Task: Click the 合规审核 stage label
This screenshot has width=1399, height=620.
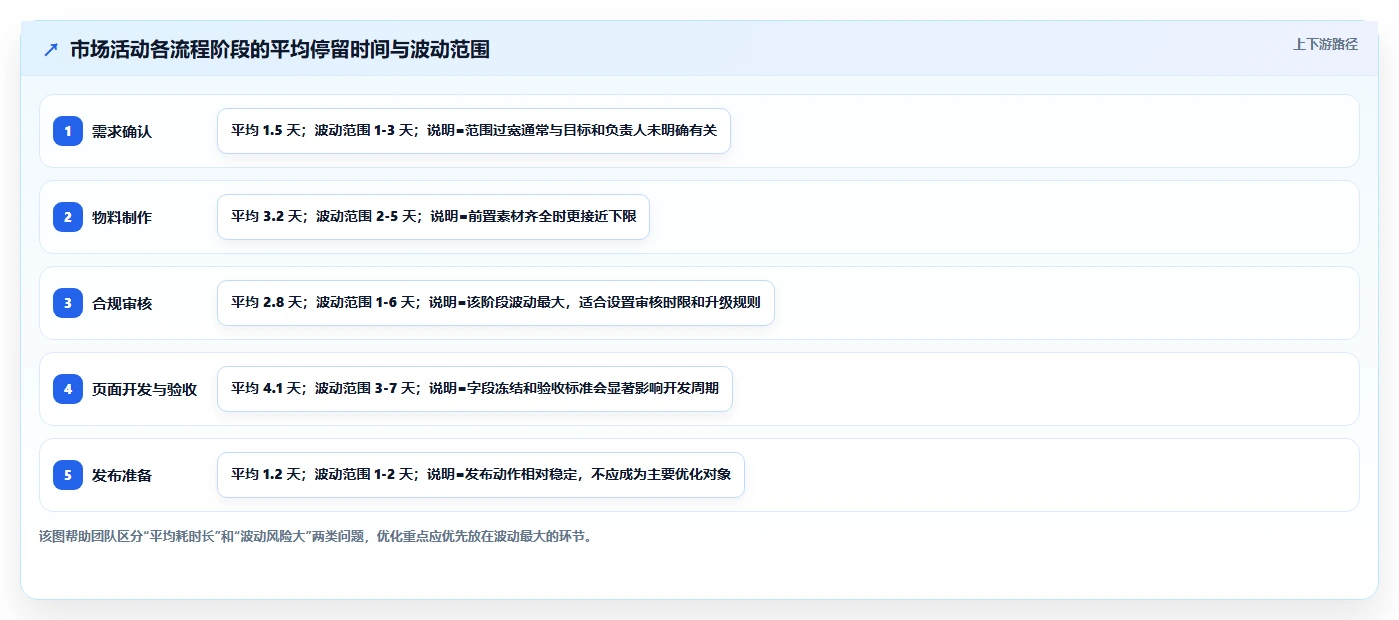Action: [x=122, y=303]
